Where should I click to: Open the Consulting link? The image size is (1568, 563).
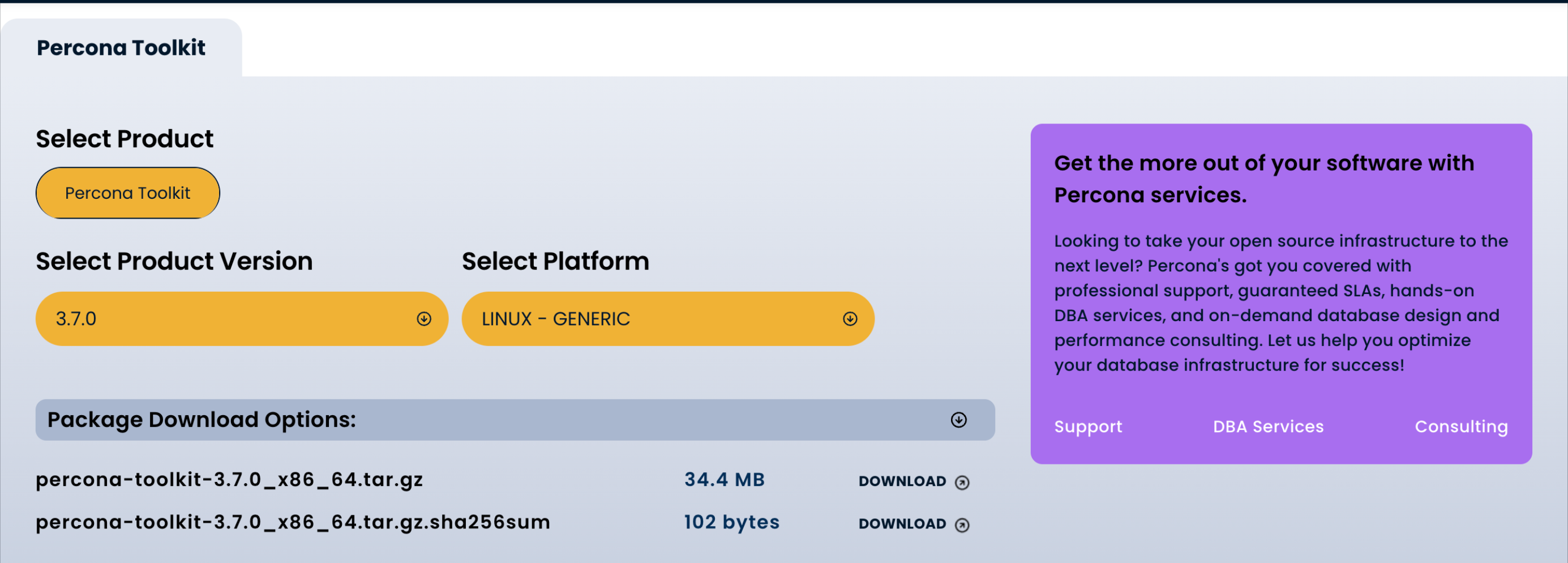pyautogui.click(x=1461, y=426)
